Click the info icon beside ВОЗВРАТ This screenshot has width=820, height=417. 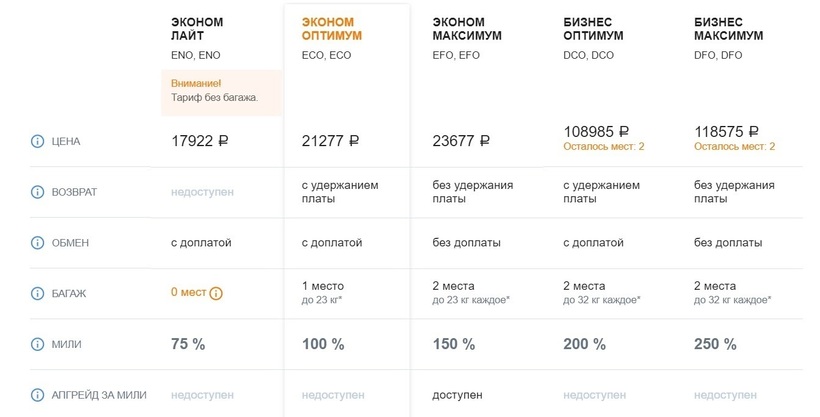pyautogui.click(x=38, y=191)
